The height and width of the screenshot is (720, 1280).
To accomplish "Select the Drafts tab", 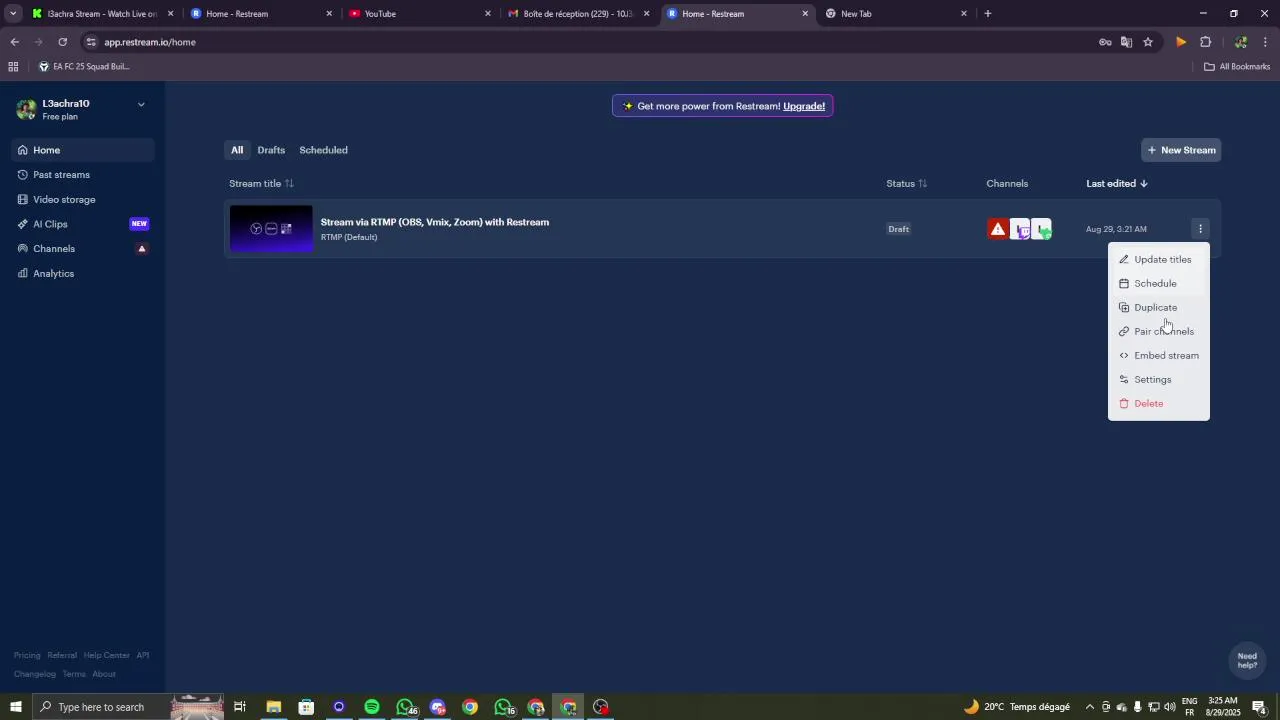I will (271, 150).
